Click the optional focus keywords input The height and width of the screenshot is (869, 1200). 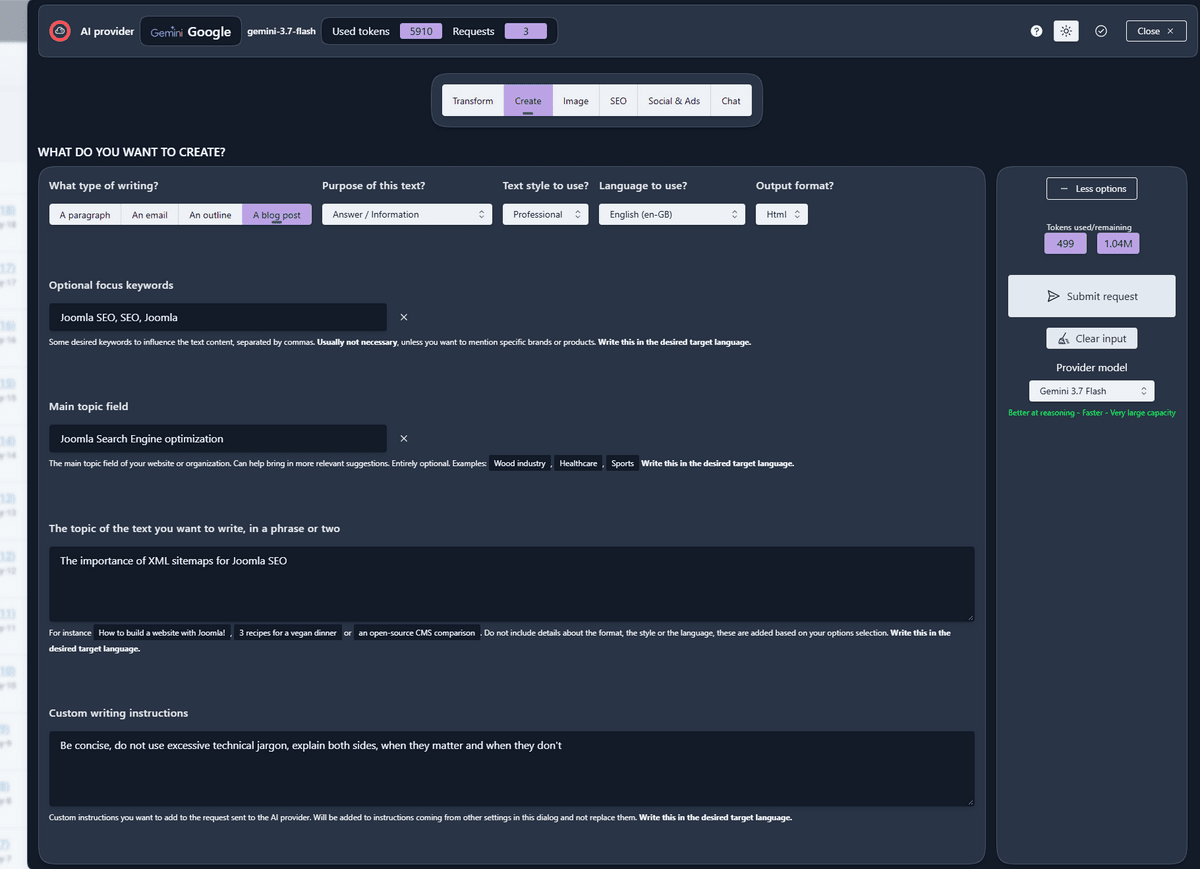click(218, 317)
